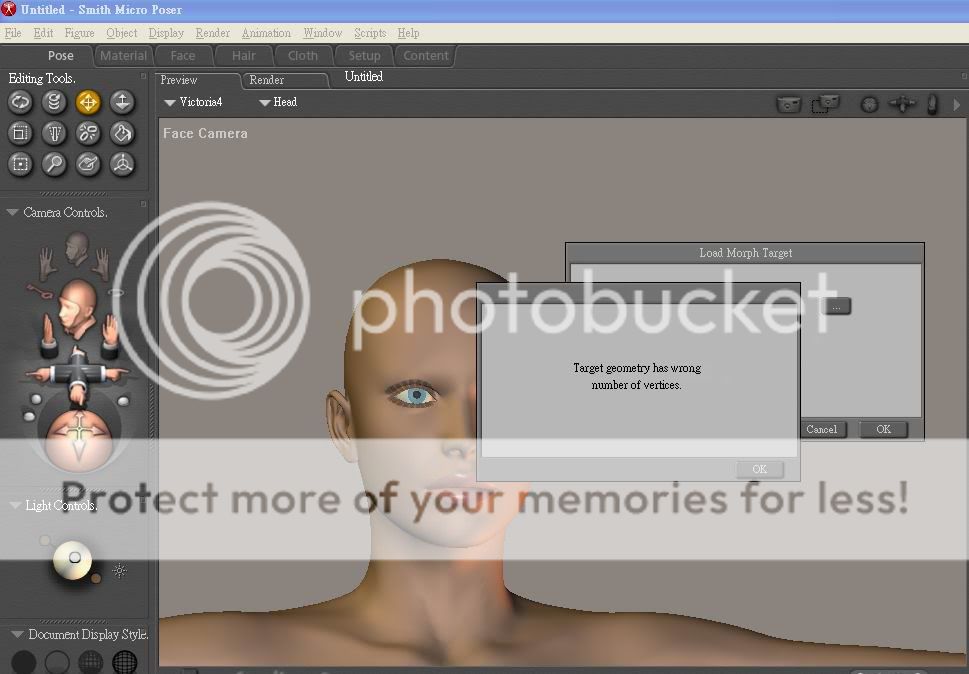Click the Area Render icon
Image resolution: width=969 pixels, height=674 pixels.
(x=825, y=103)
